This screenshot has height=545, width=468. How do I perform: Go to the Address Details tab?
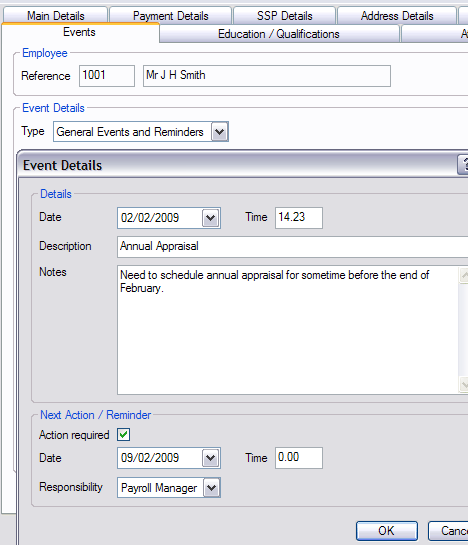[x=397, y=16]
